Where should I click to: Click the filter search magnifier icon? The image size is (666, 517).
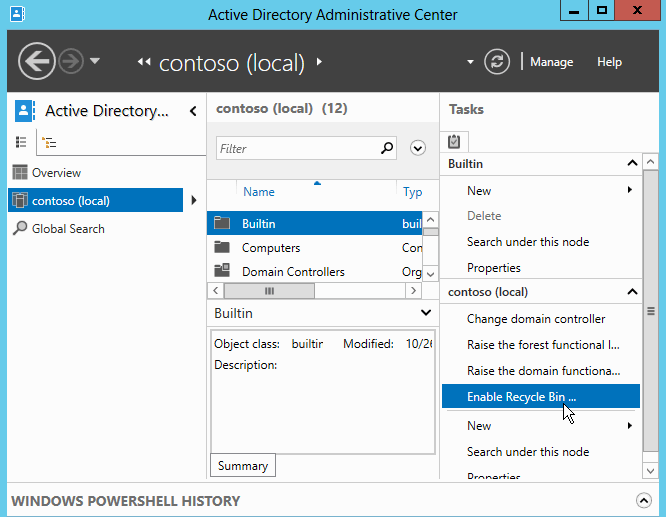(x=387, y=148)
